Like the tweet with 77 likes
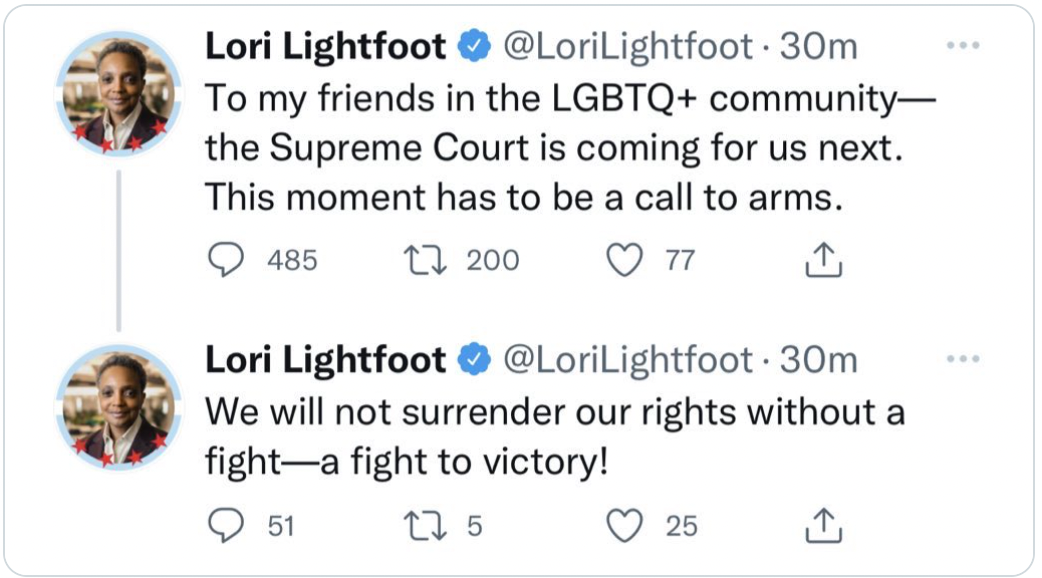The image size is (1042, 578). 624,260
